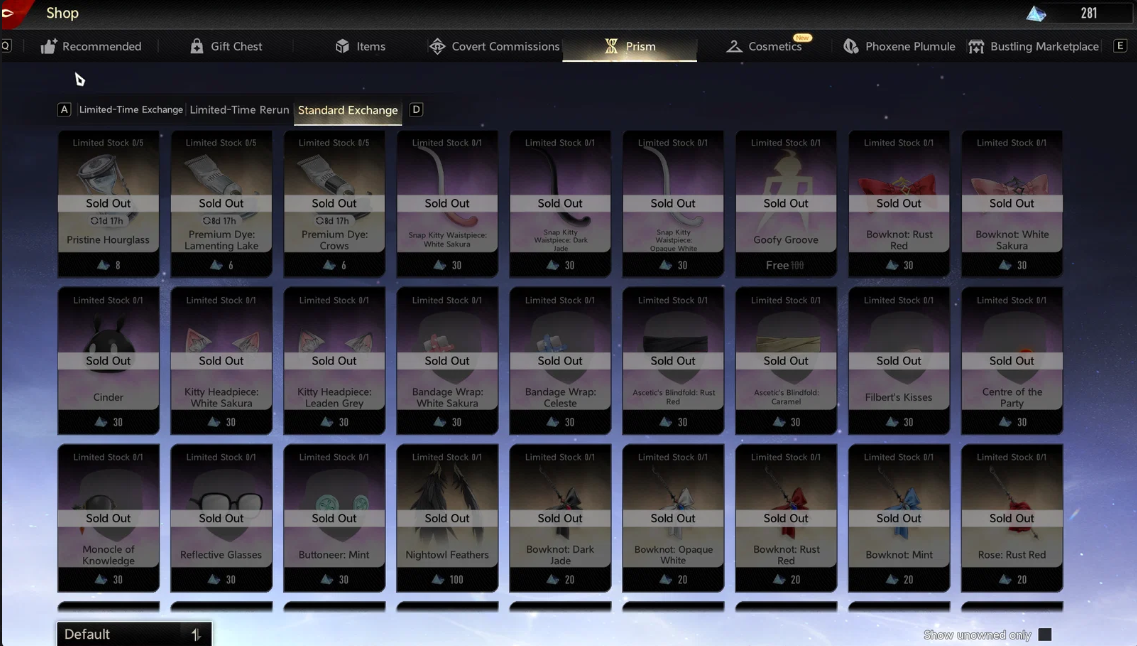Select the Rose: Rust Red card

(1012, 518)
